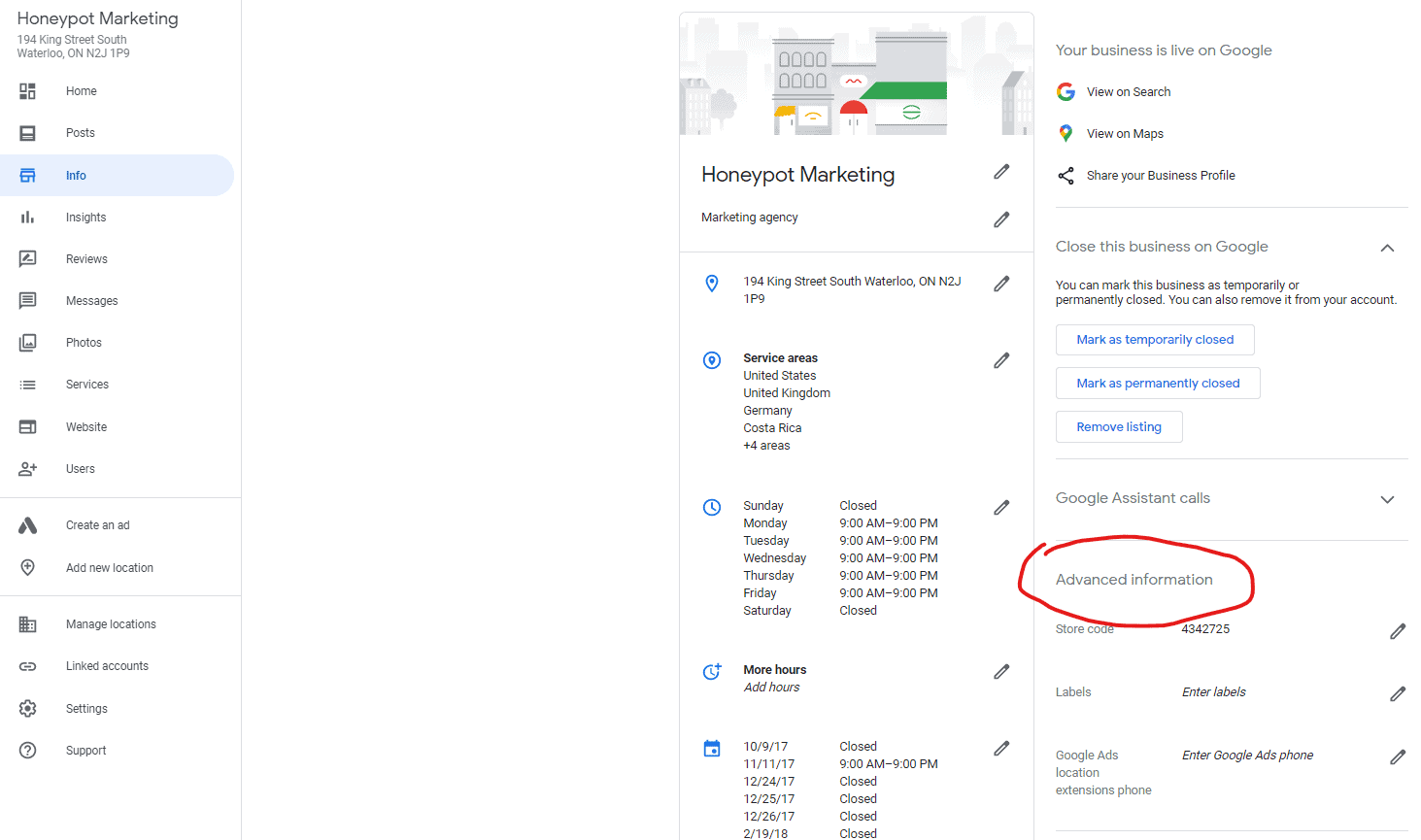Mark as temporarily closed button

click(x=1155, y=340)
